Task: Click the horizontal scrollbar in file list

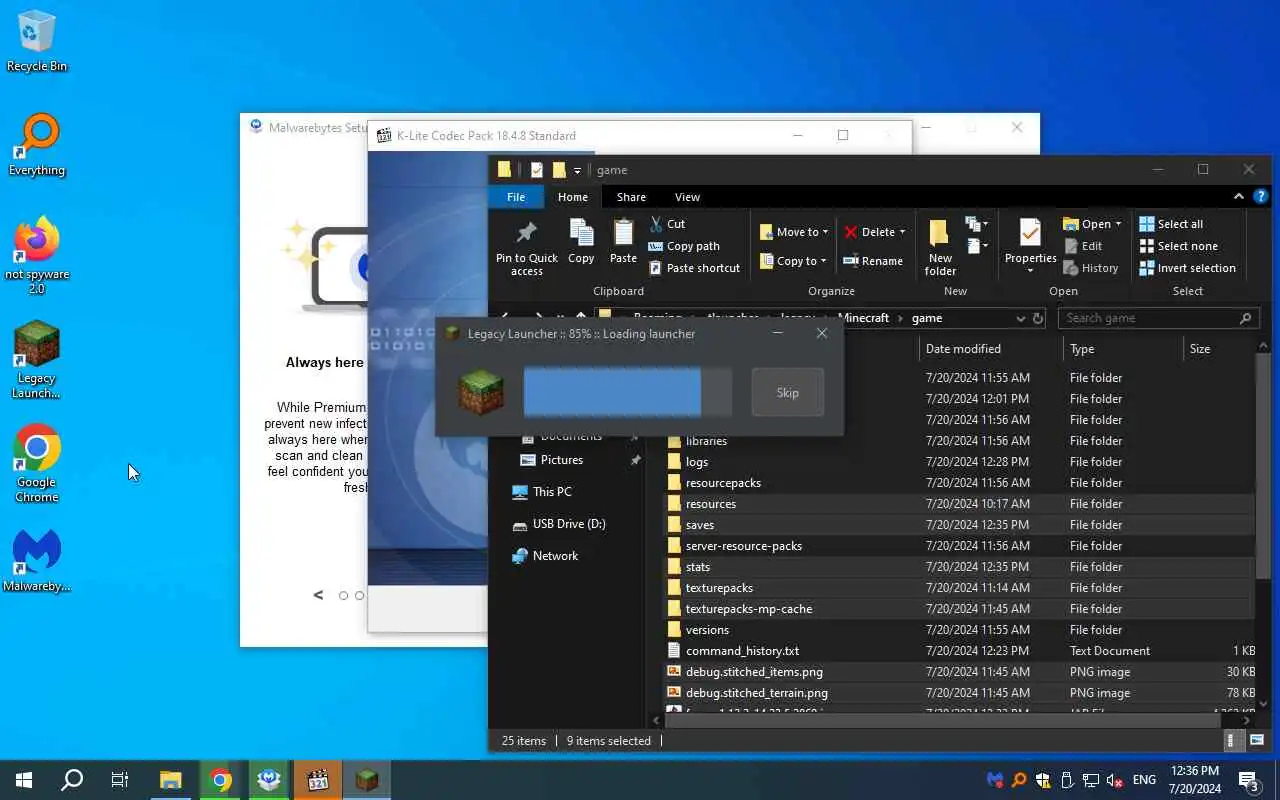Action: point(945,720)
